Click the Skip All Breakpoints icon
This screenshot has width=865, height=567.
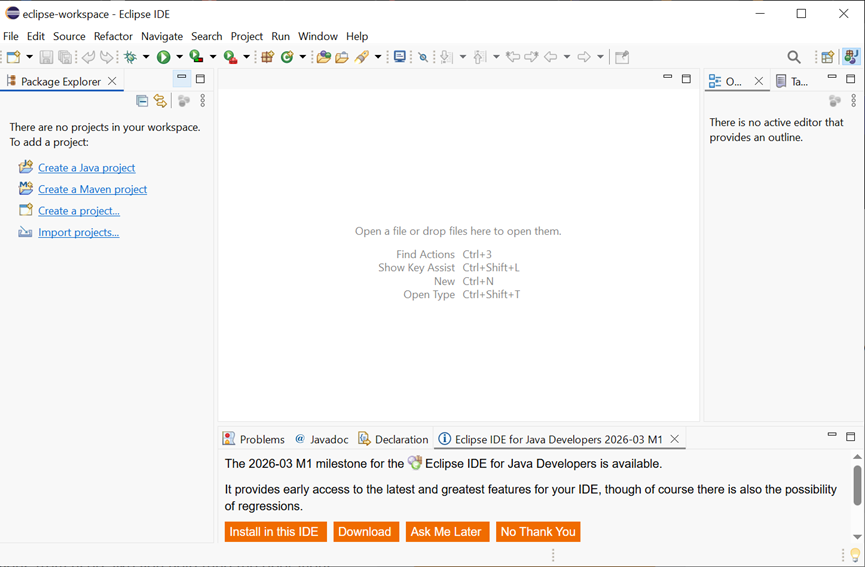[423, 57]
